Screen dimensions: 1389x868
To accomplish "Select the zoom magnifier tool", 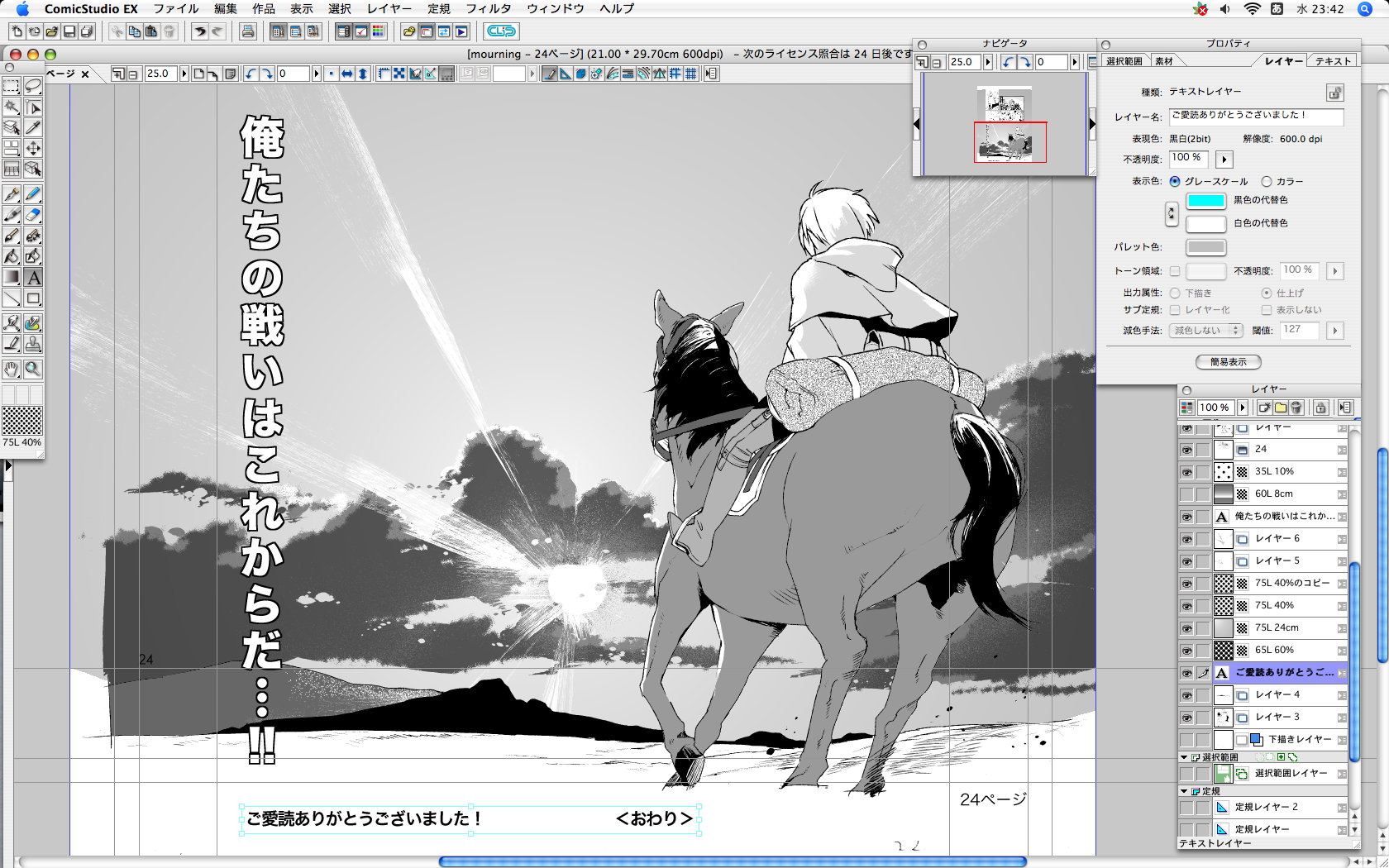I will [x=33, y=369].
